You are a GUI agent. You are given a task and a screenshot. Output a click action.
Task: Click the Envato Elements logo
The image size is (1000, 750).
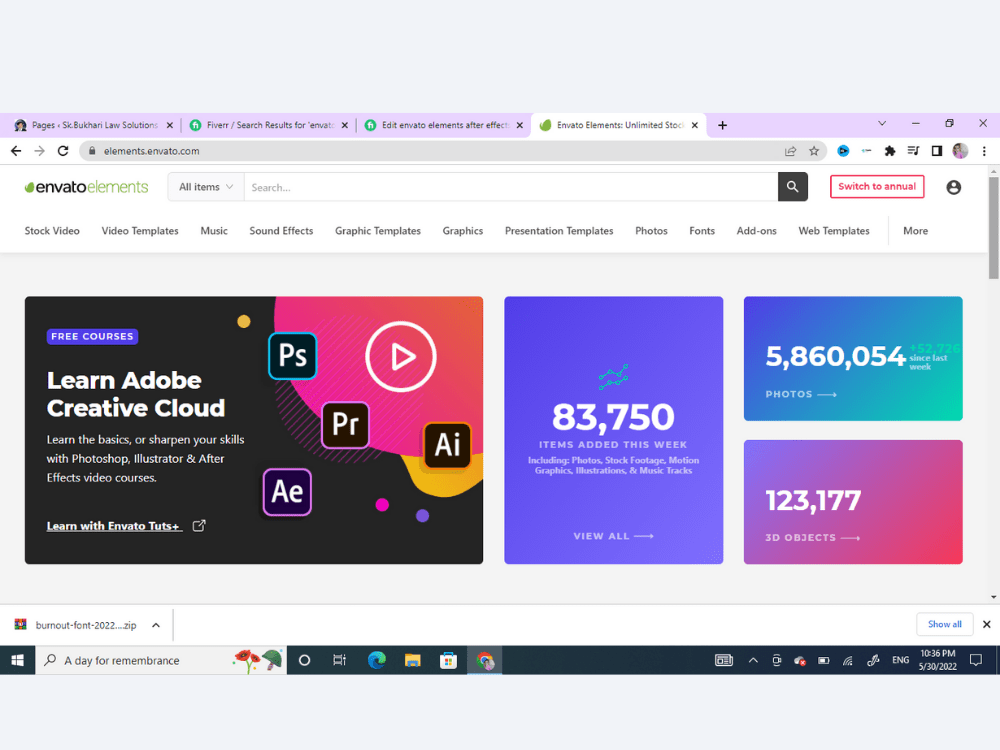coord(86,187)
